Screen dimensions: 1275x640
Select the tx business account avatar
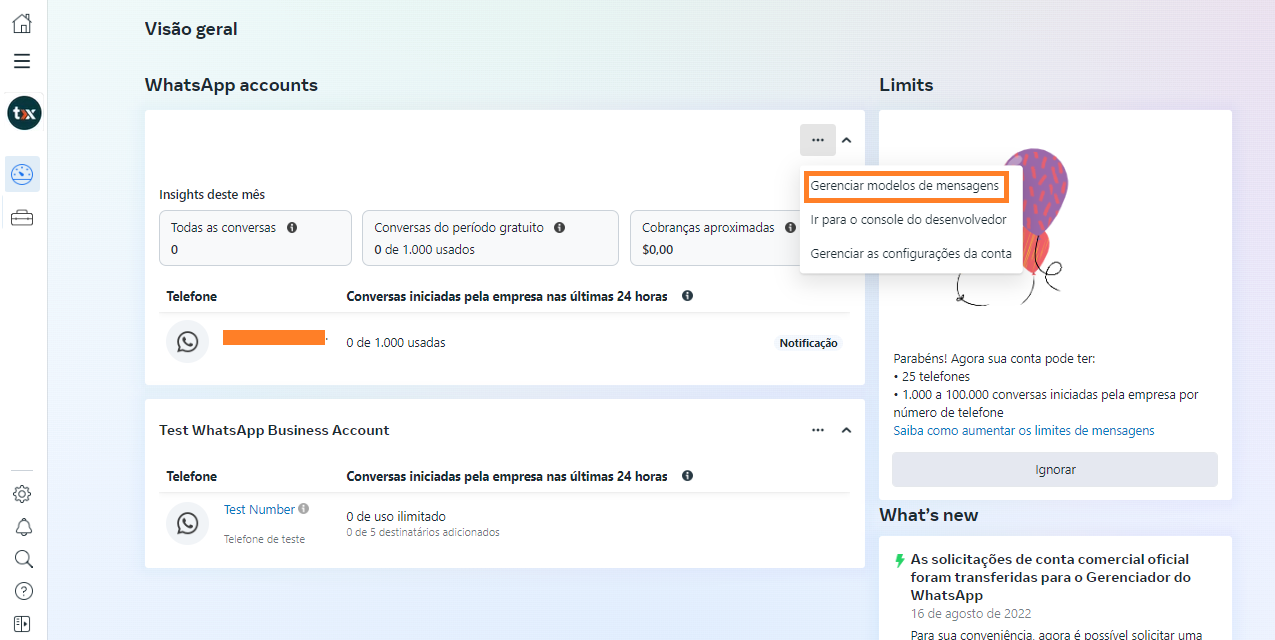click(x=24, y=113)
